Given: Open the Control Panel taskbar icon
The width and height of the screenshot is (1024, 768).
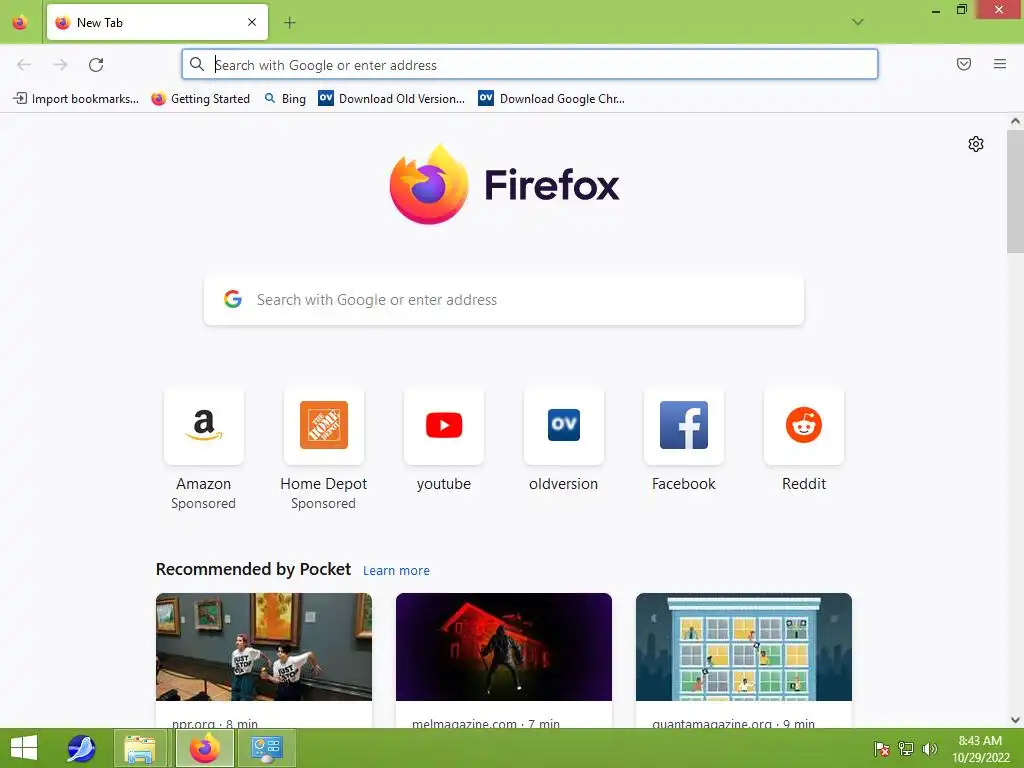Looking at the screenshot, I should coord(266,748).
